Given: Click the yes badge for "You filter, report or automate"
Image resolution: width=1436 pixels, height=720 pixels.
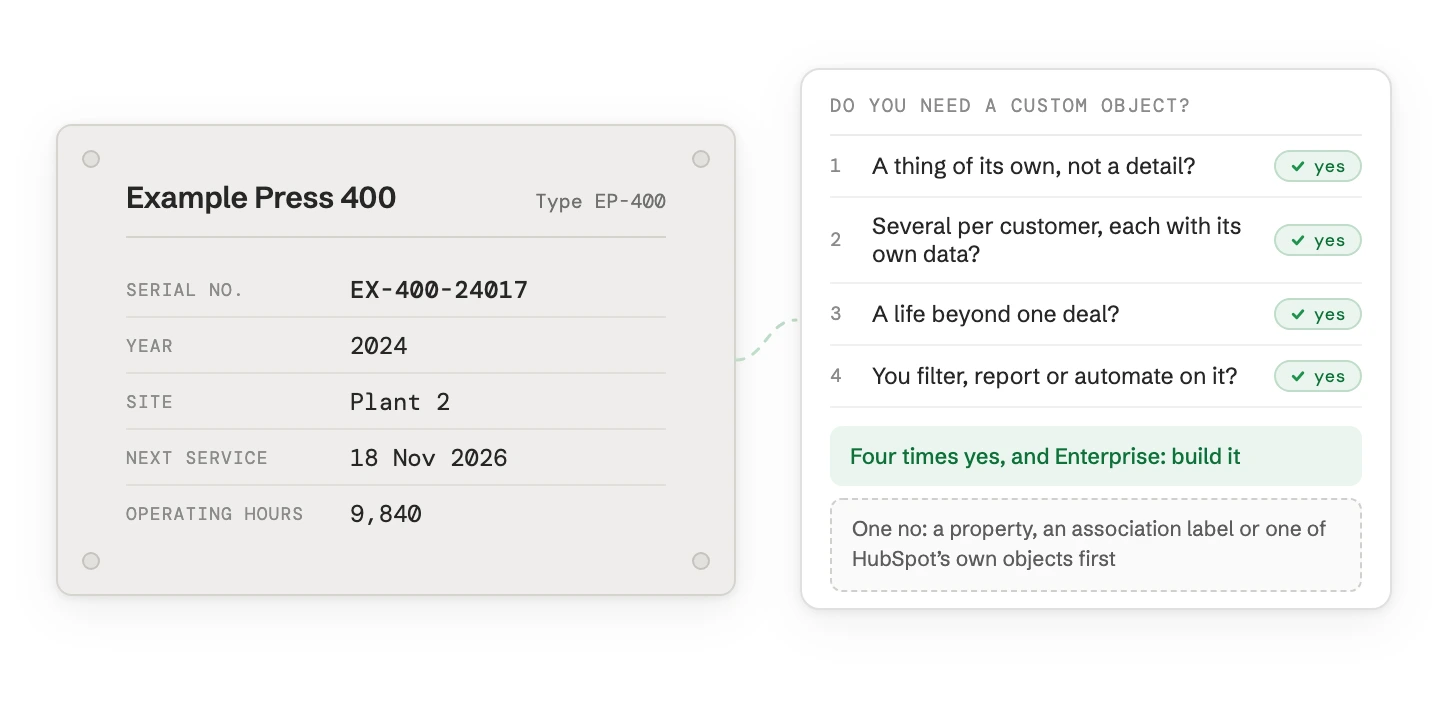Looking at the screenshot, I should pos(1318,376).
